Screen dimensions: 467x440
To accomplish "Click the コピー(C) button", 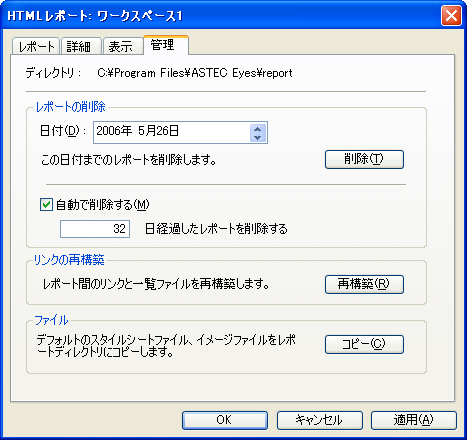I will tap(364, 344).
